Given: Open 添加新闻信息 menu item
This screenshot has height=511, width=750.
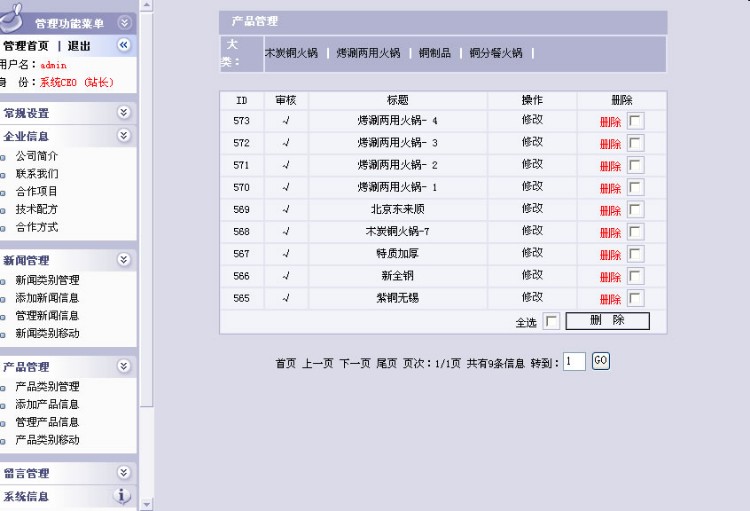Looking at the screenshot, I should click(47, 298).
